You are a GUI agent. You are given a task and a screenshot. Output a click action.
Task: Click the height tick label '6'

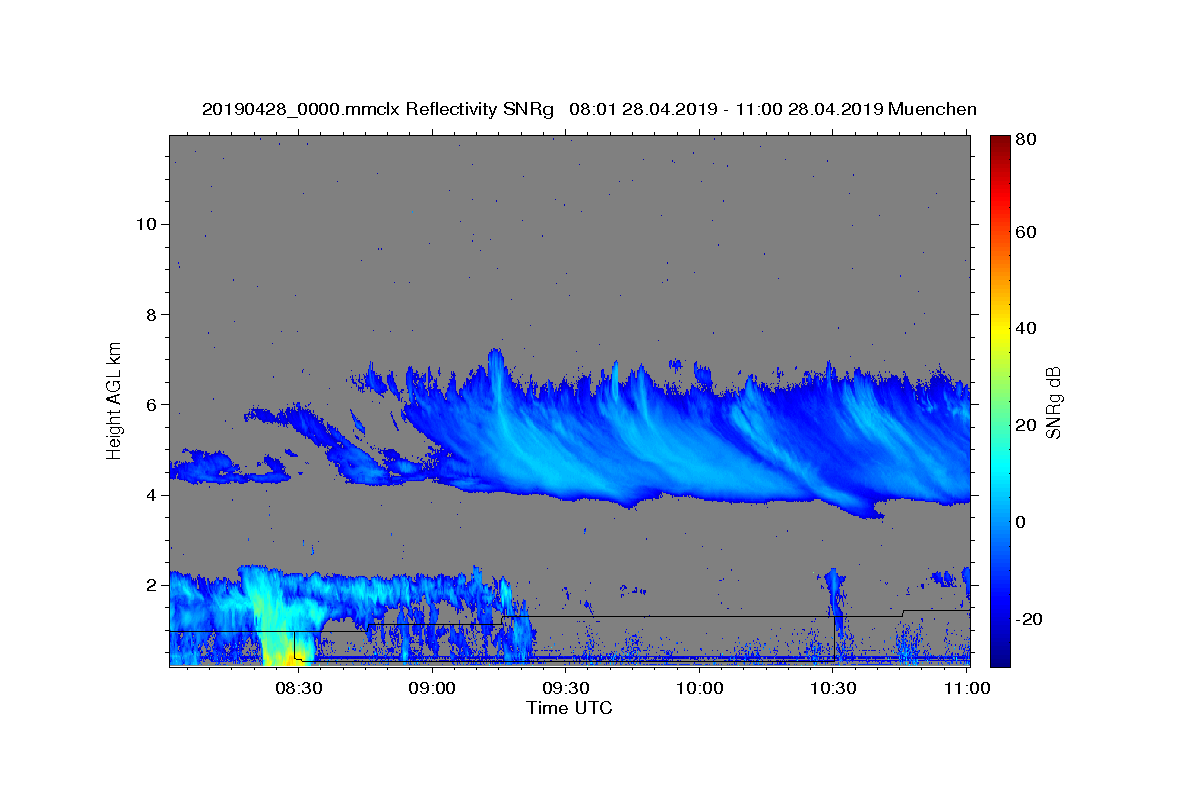(x=151, y=404)
